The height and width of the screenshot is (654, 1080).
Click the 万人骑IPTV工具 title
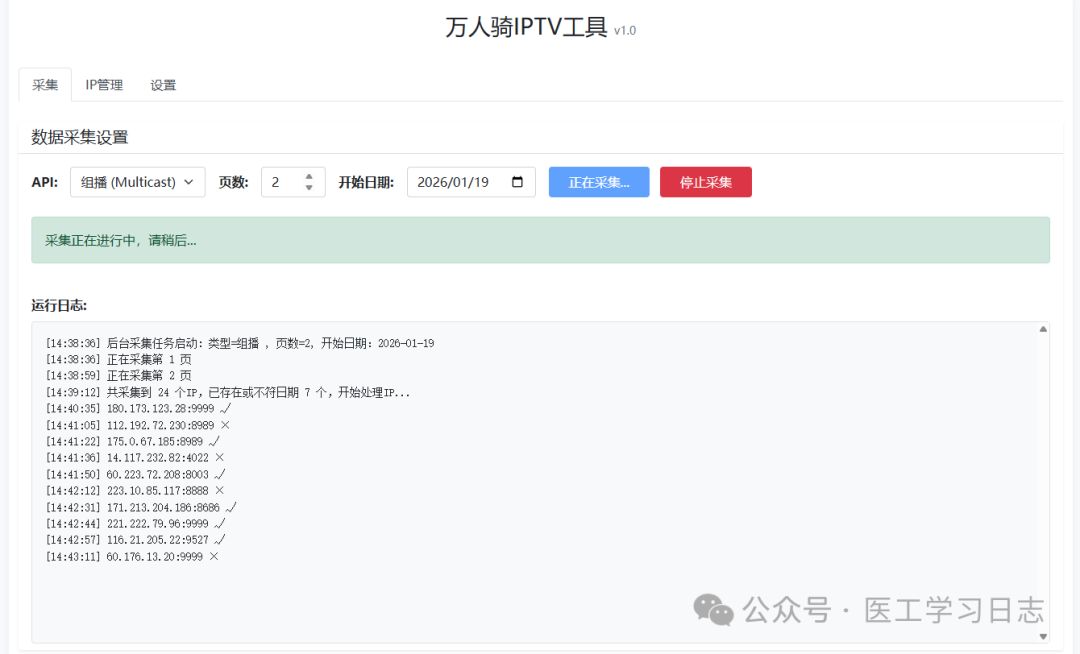pyautogui.click(x=526, y=27)
